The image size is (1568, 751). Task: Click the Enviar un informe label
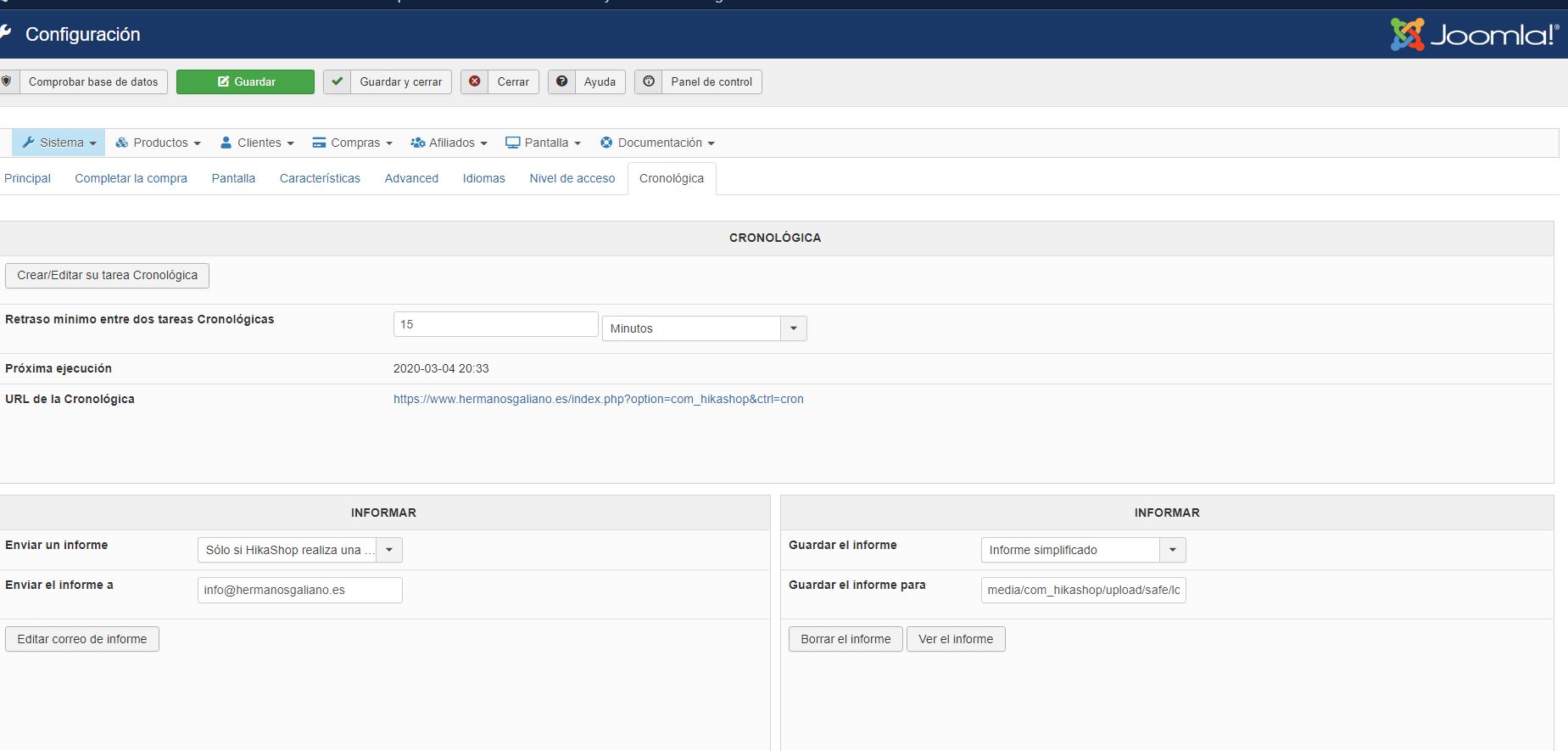57,545
